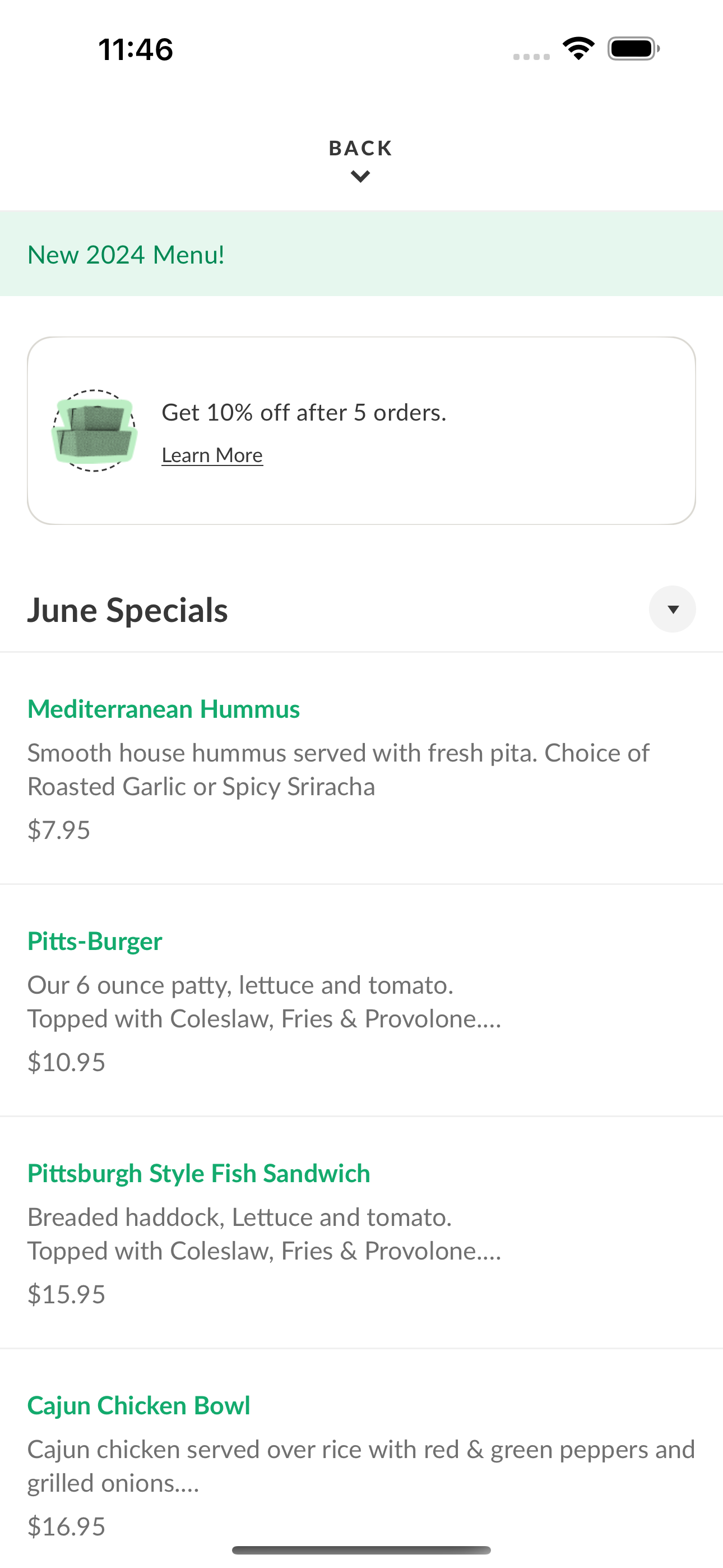The image size is (723, 1568).
Task: Tap the green takeout boxes rewards icon
Action: click(x=94, y=431)
